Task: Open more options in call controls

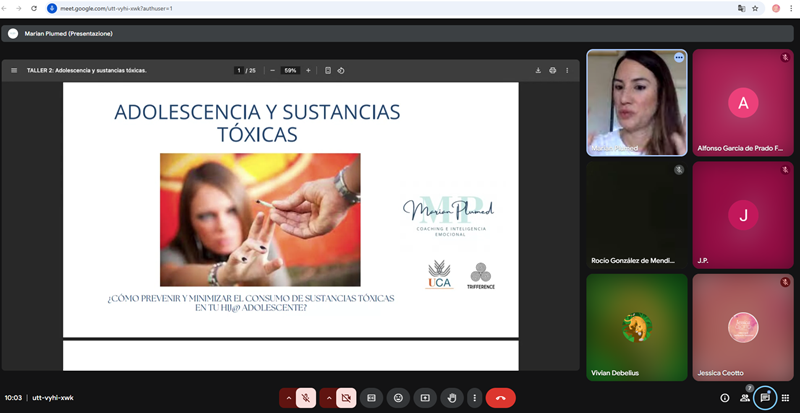Action: [x=474, y=398]
